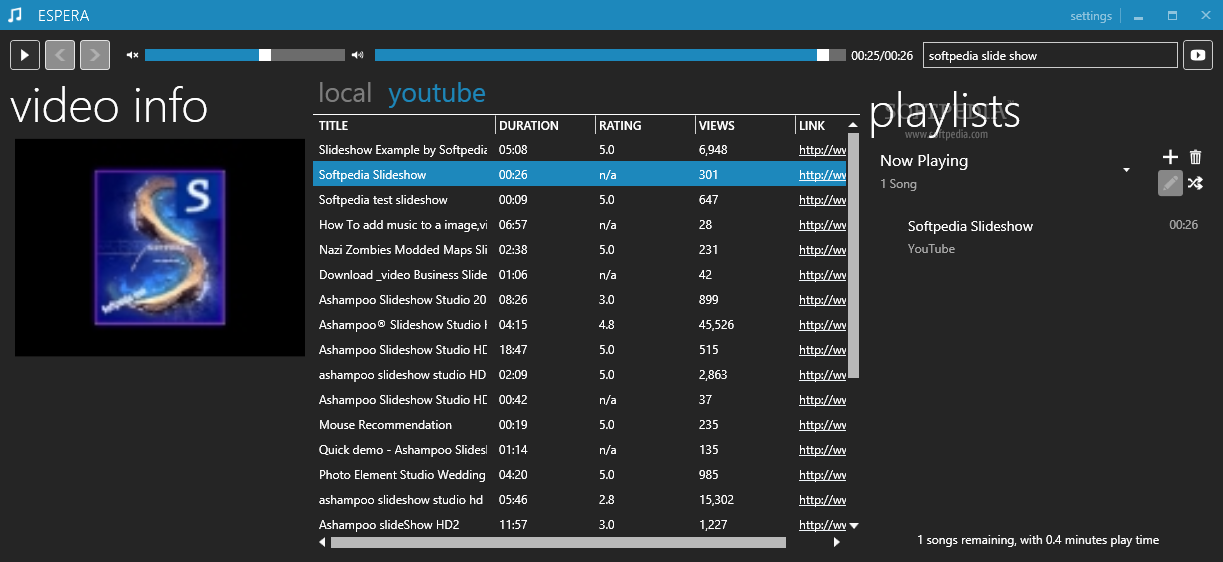Click the Now Playing playlist name
1223x562 pixels.
pyautogui.click(x=924, y=160)
